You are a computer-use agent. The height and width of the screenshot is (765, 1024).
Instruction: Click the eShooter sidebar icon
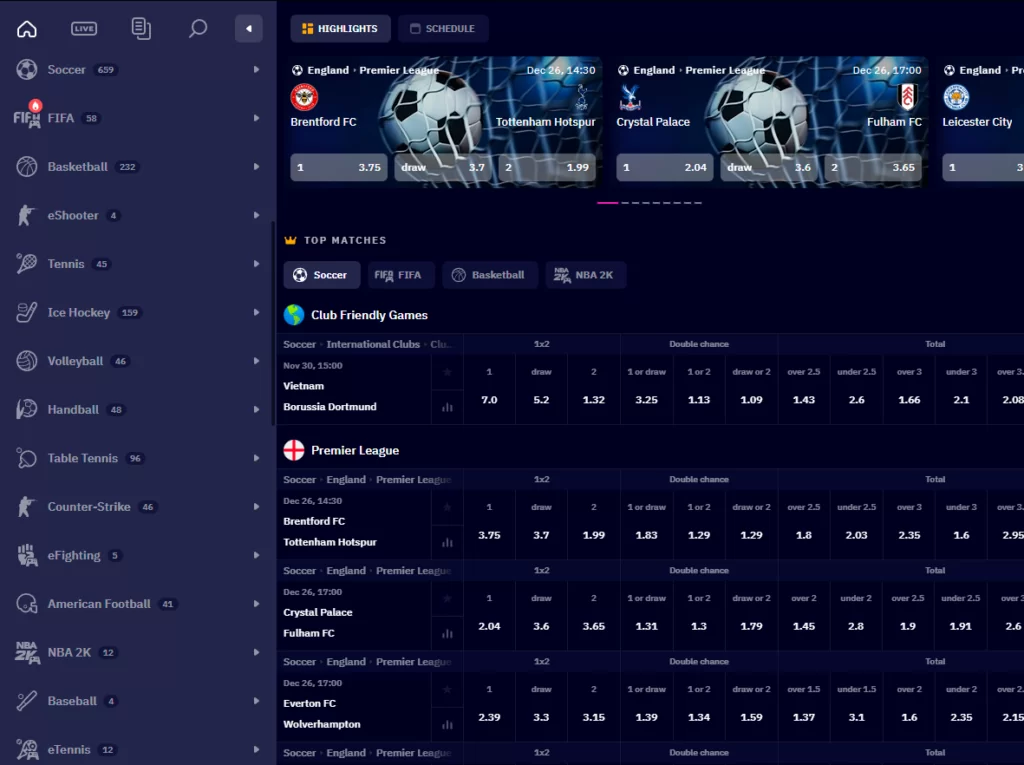(x=27, y=215)
